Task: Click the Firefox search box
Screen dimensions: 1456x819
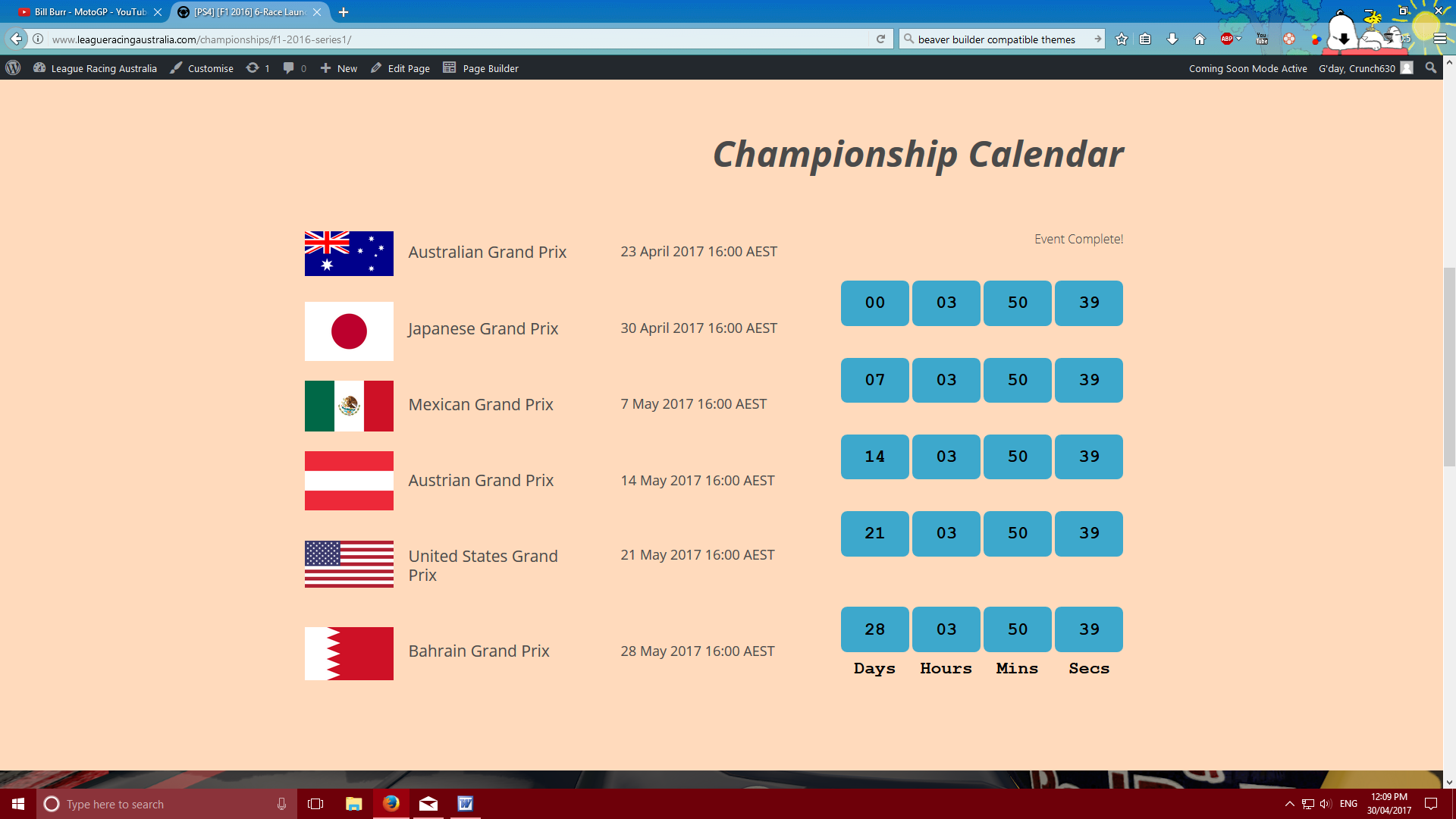Action: pos(1001,39)
